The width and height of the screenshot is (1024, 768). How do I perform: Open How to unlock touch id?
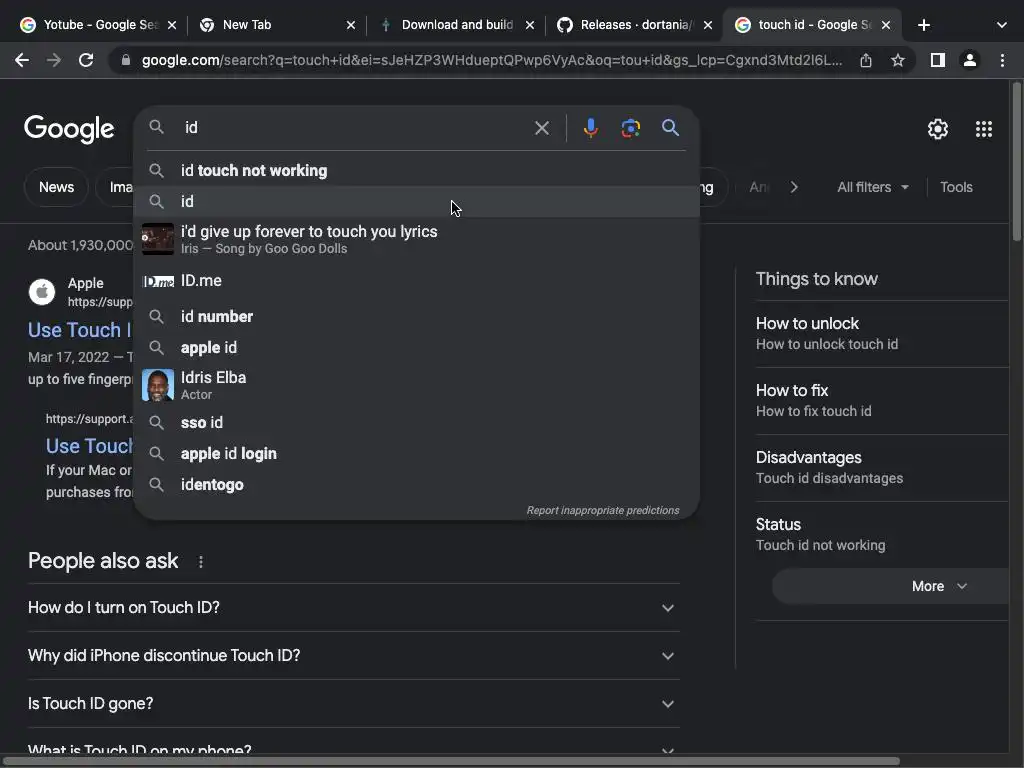tap(882, 334)
